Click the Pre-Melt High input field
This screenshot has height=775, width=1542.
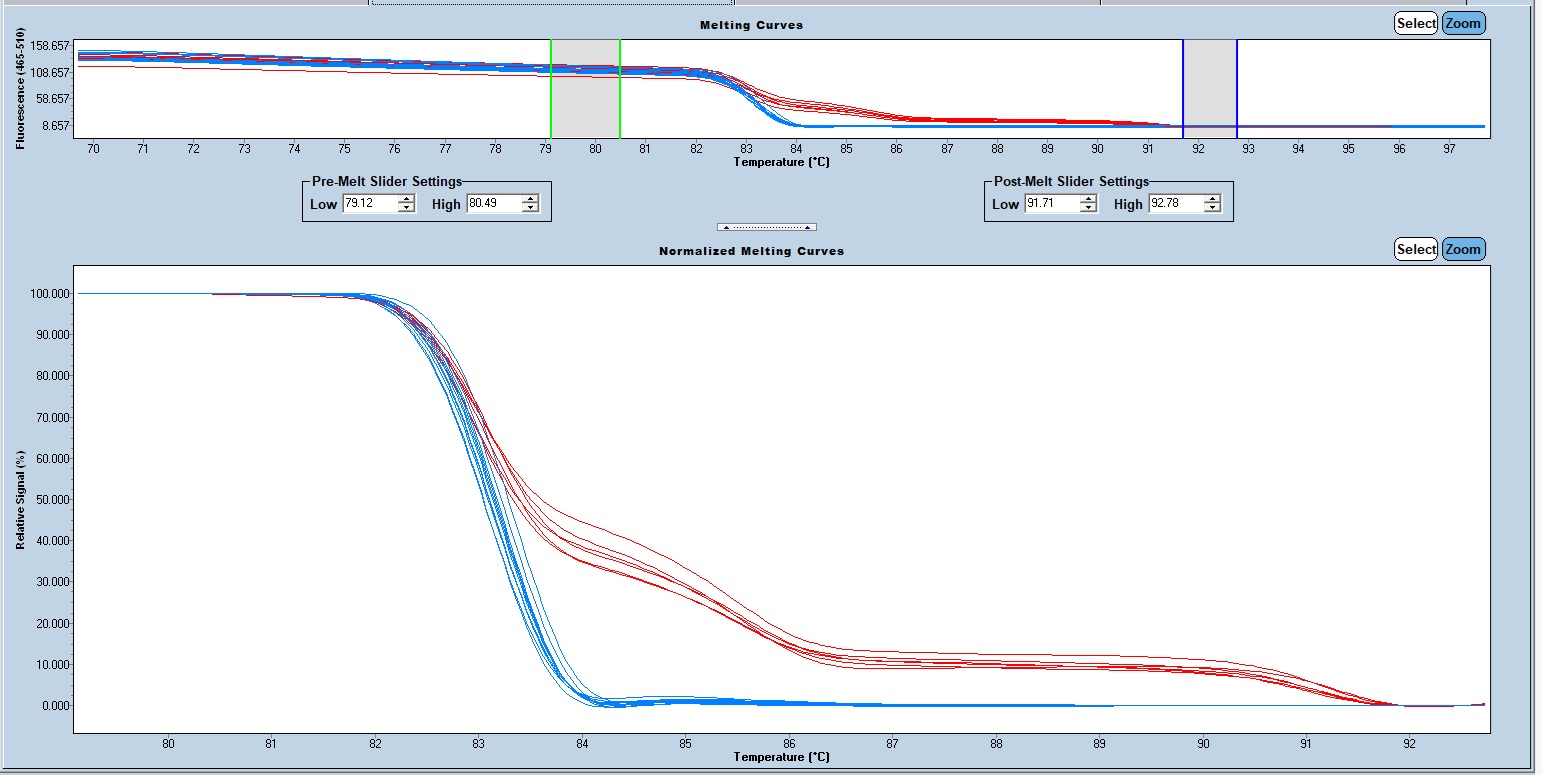[x=493, y=204]
